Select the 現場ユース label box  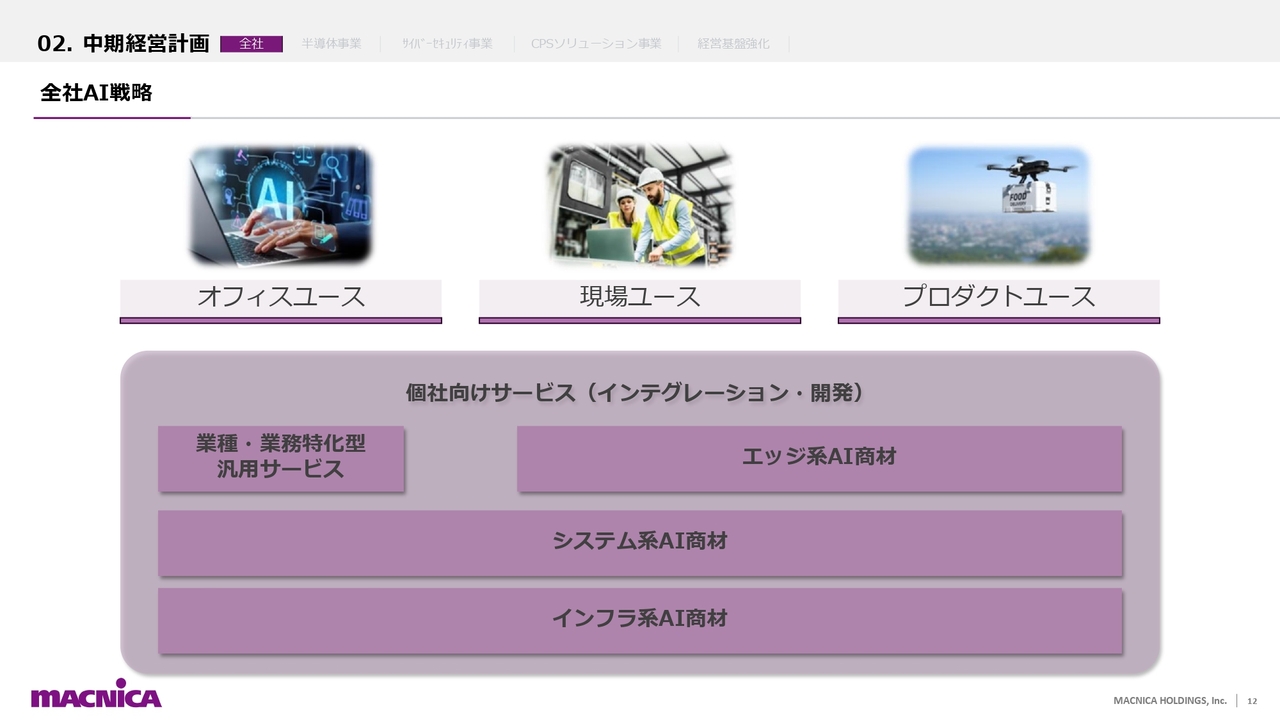pyautogui.click(x=640, y=297)
